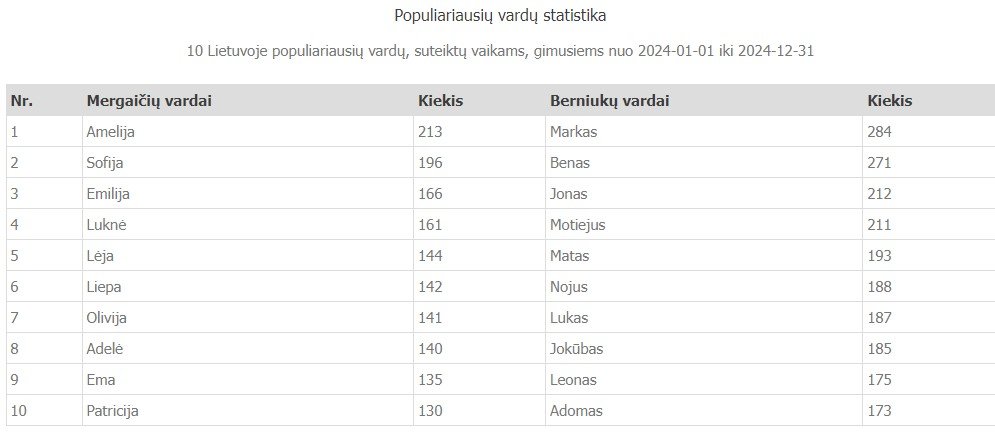Click the Populiariausių vardų statistika title
Viewport: 995px width, 441px height.
[500, 16]
